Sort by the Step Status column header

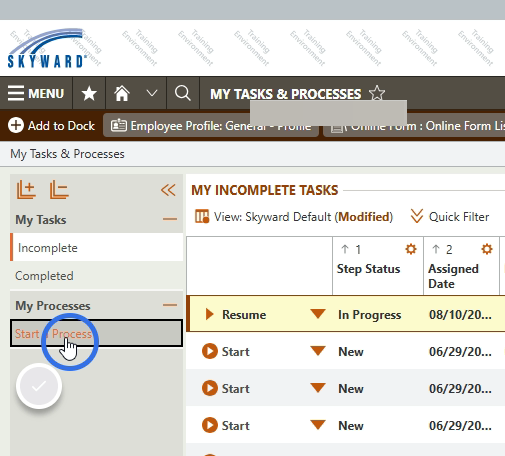click(368, 269)
